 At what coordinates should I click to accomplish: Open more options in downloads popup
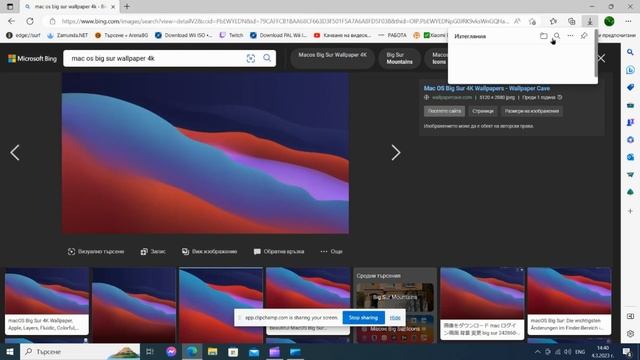point(570,36)
